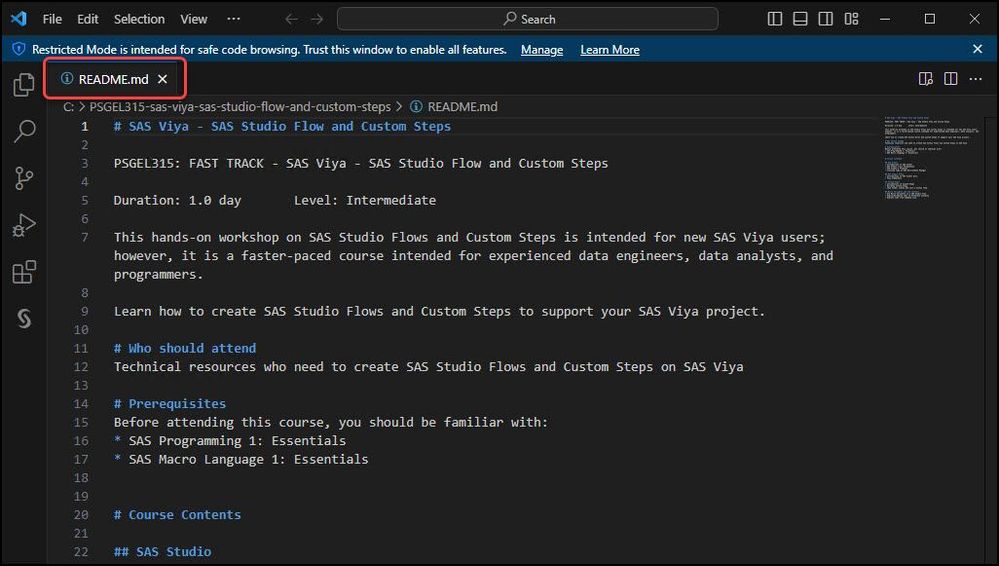Screen dimensions: 999x566
Task: Open the Explorer view in activity bar
Action: pos(24,86)
